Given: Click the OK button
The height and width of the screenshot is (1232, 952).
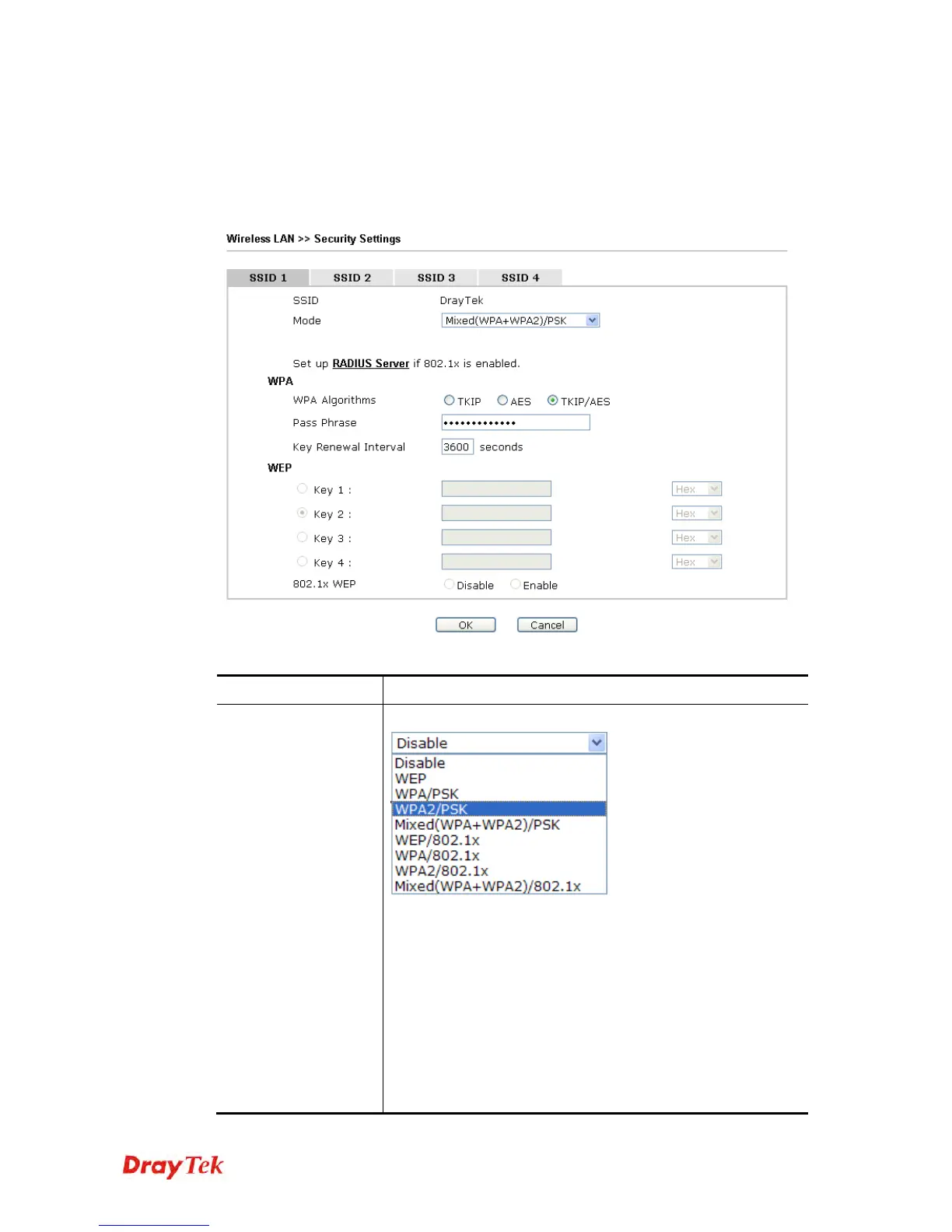Looking at the screenshot, I should pos(466,625).
